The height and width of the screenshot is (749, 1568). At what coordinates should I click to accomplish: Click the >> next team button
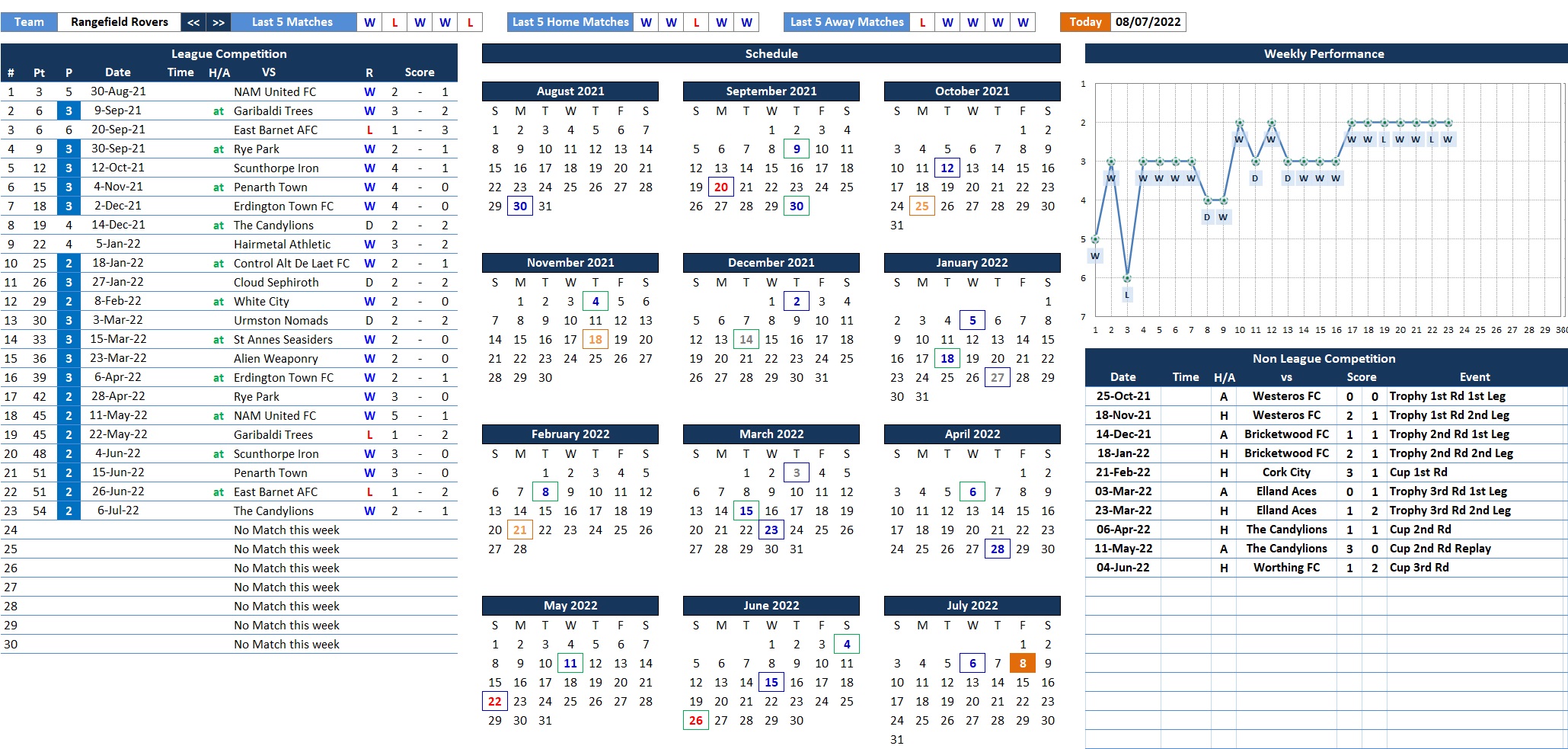(219, 22)
